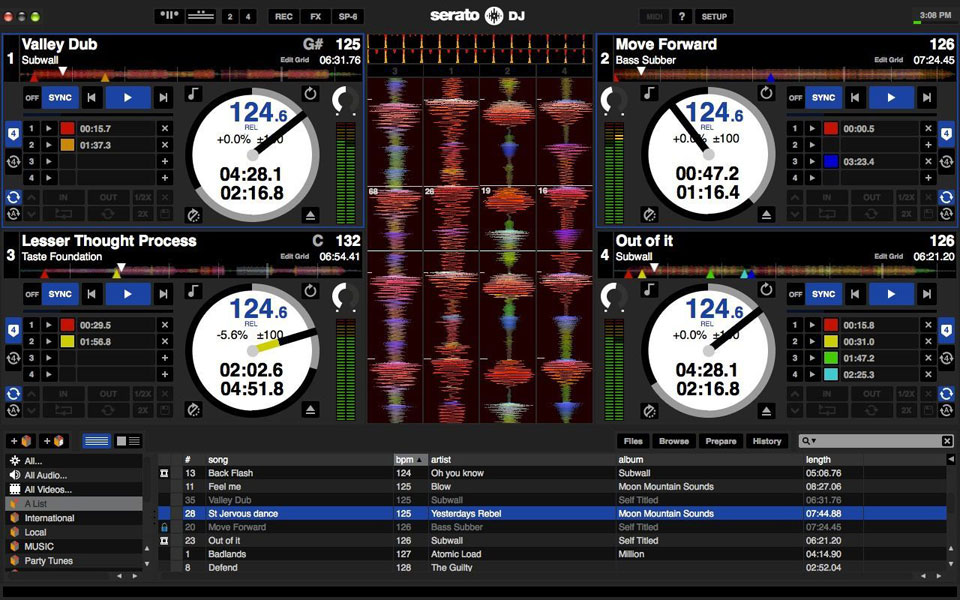Turn sync OFF on the Out of it deck

(x=795, y=294)
